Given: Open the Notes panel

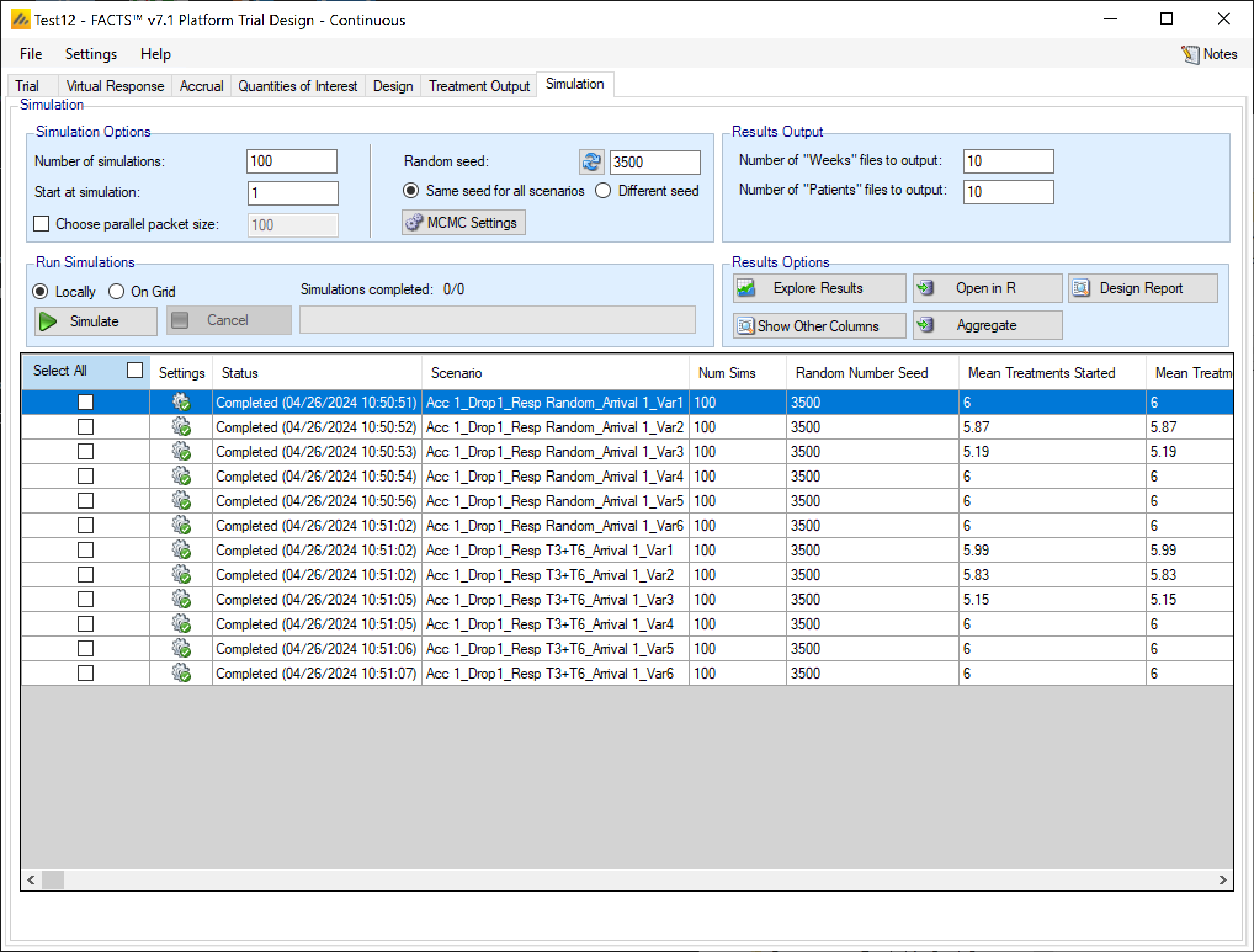Looking at the screenshot, I should [x=1209, y=54].
